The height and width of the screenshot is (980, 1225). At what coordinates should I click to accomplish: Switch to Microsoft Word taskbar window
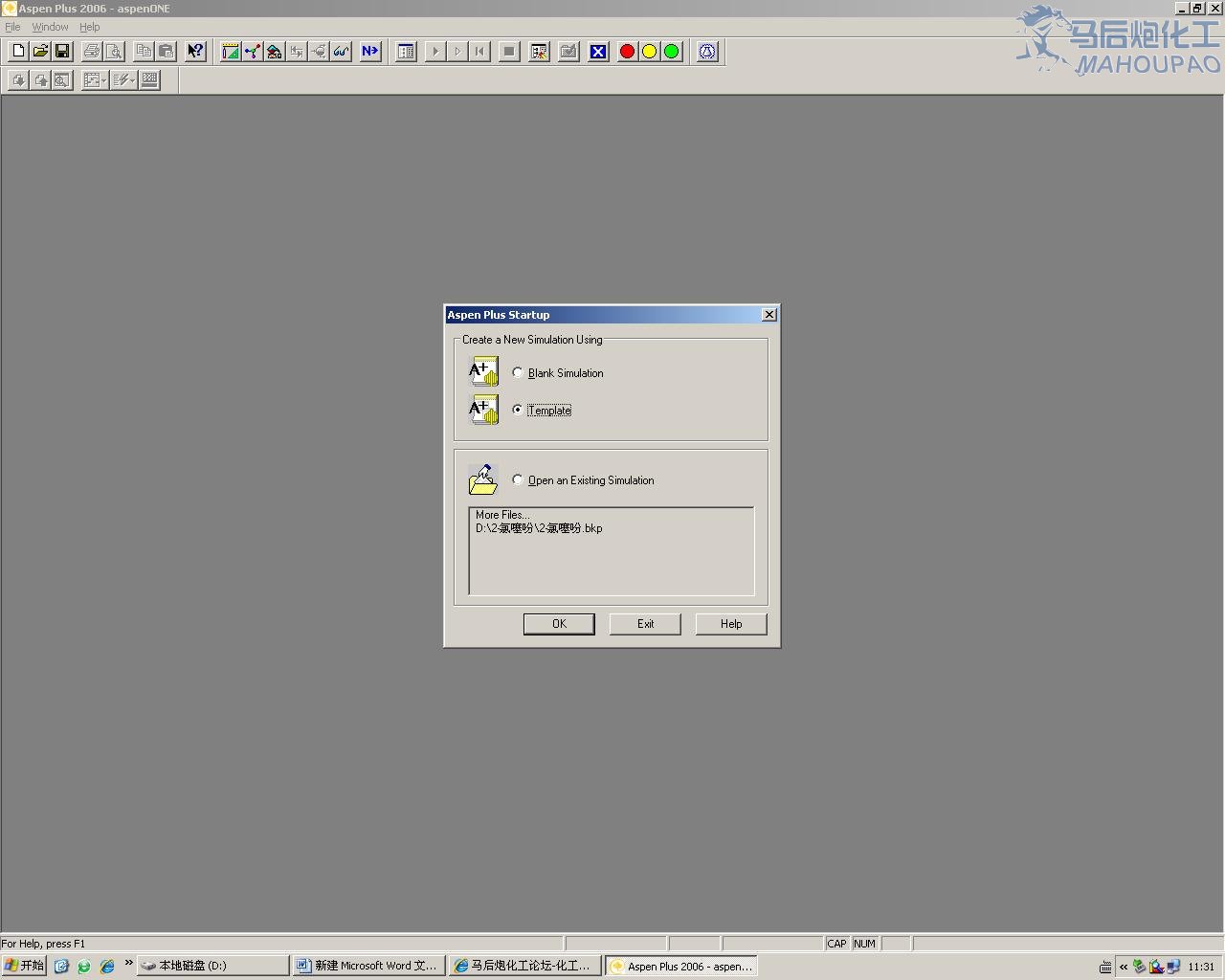click(368, 966)
